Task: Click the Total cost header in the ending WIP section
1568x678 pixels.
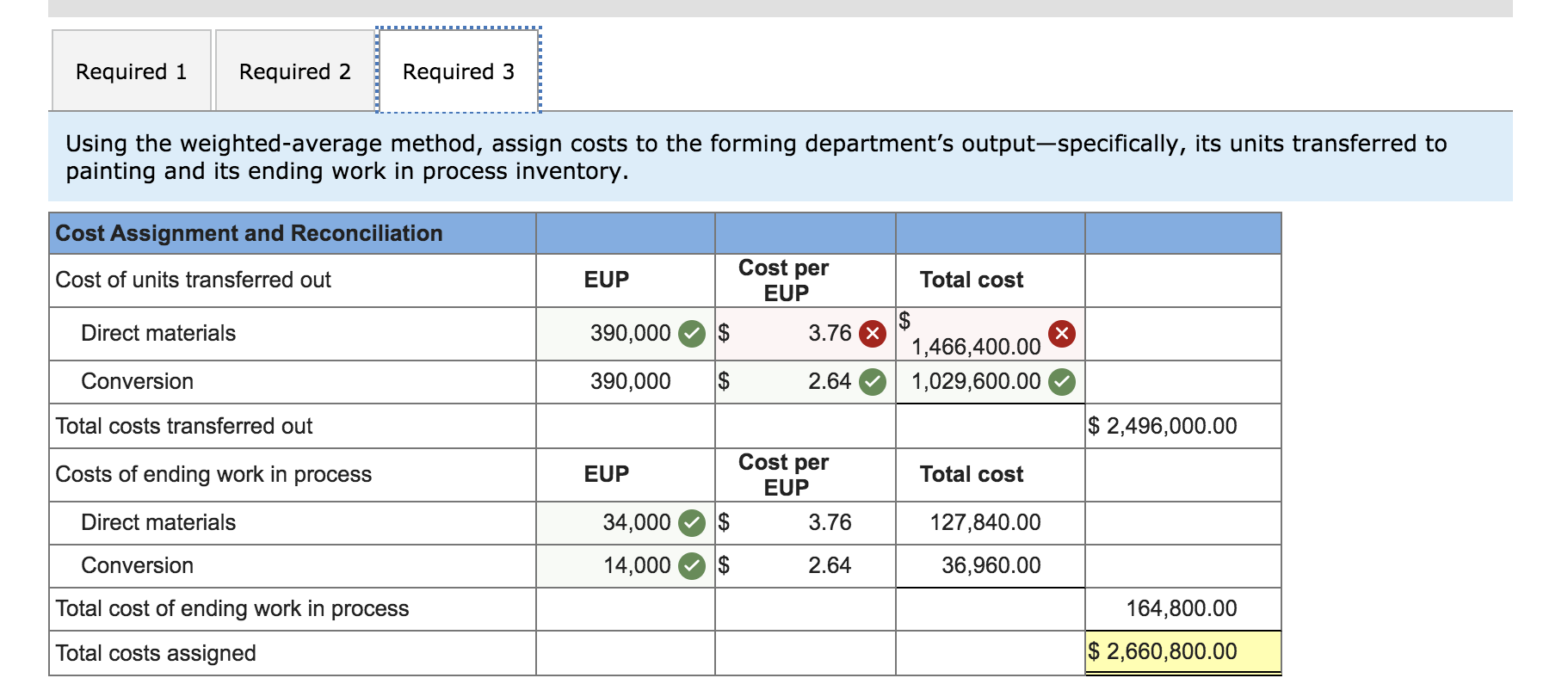Action: [x=972, y=474]
